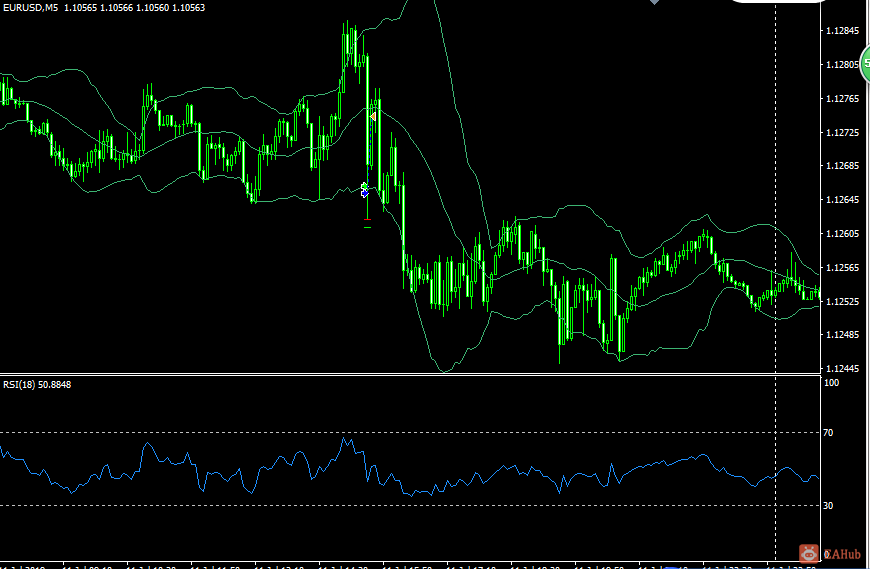Viewport: 870px width, 569px height.
Task: Click the RSI level label 70
Action: pyautogui.click(x=828, y=433)
